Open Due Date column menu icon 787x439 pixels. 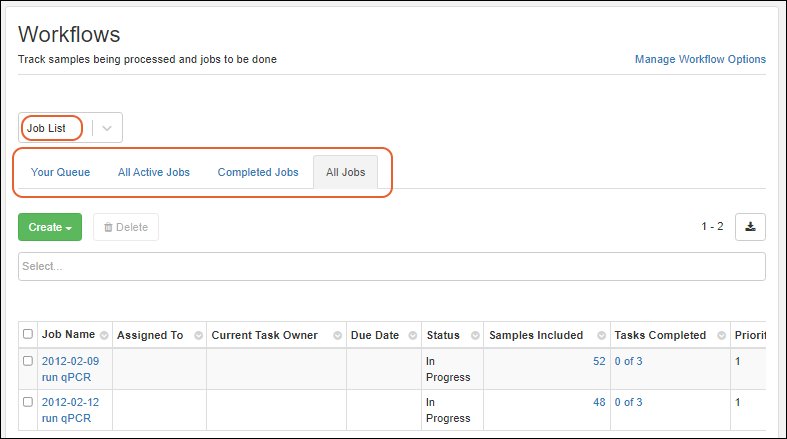(x=412, y=335)
